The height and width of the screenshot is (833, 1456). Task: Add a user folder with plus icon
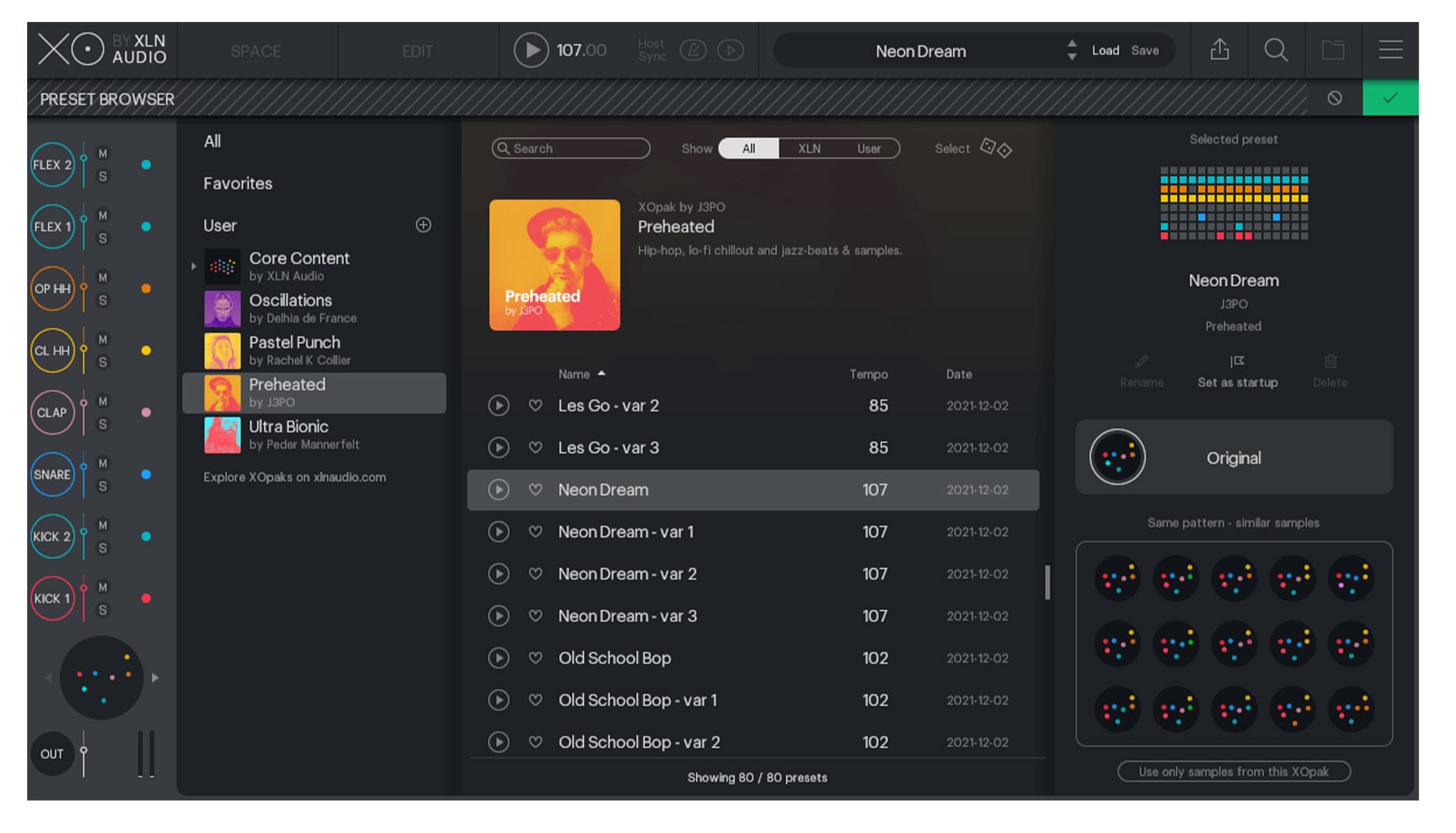point(423,226)
